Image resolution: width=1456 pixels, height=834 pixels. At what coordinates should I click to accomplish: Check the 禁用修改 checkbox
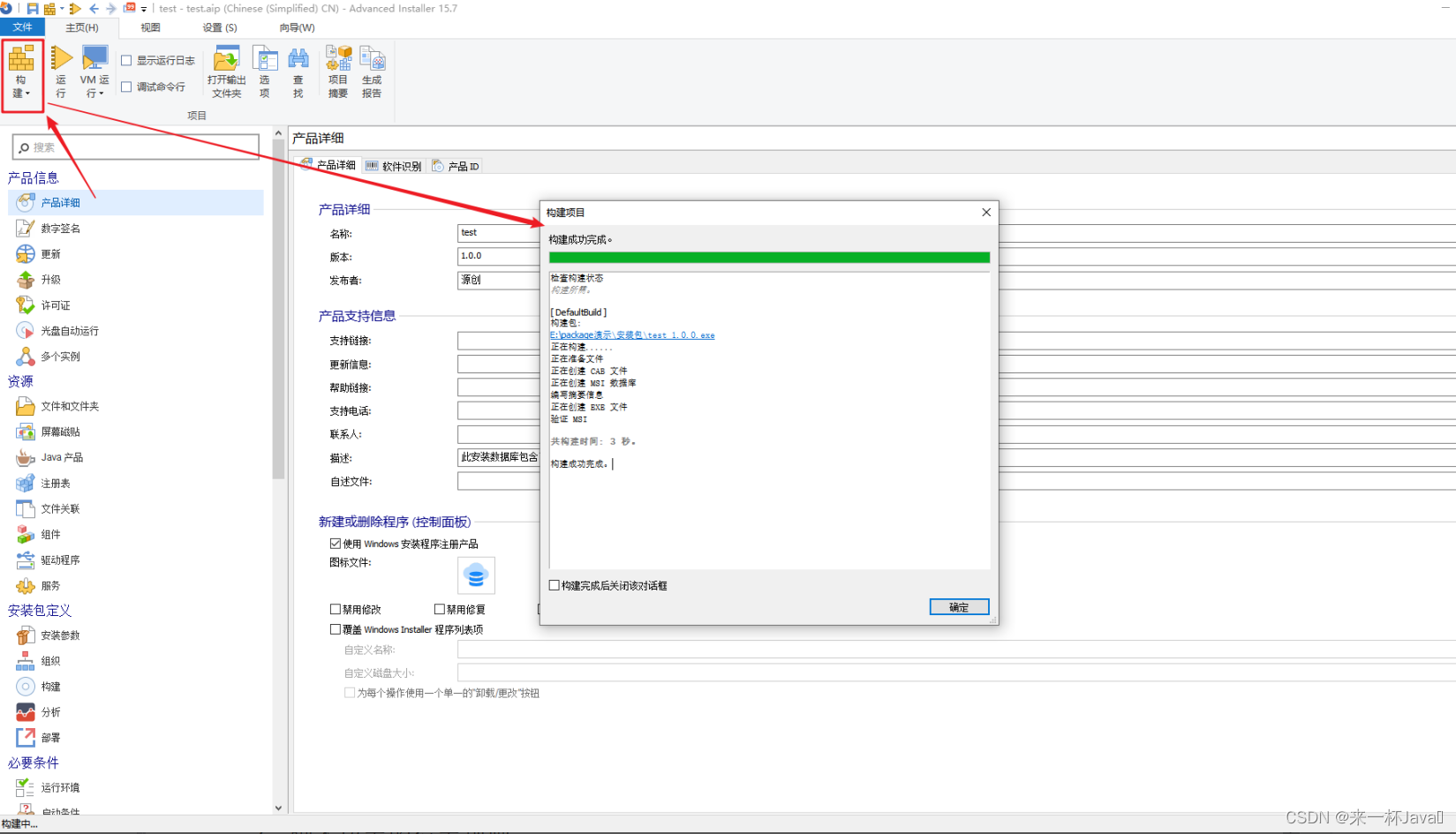click(336, 609)
